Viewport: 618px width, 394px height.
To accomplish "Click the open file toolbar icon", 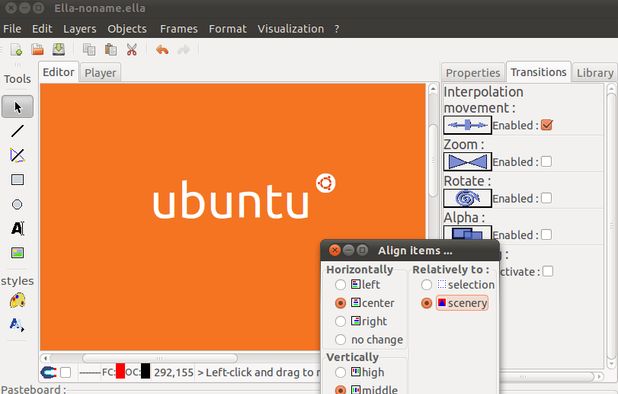I will click(37, 50).
